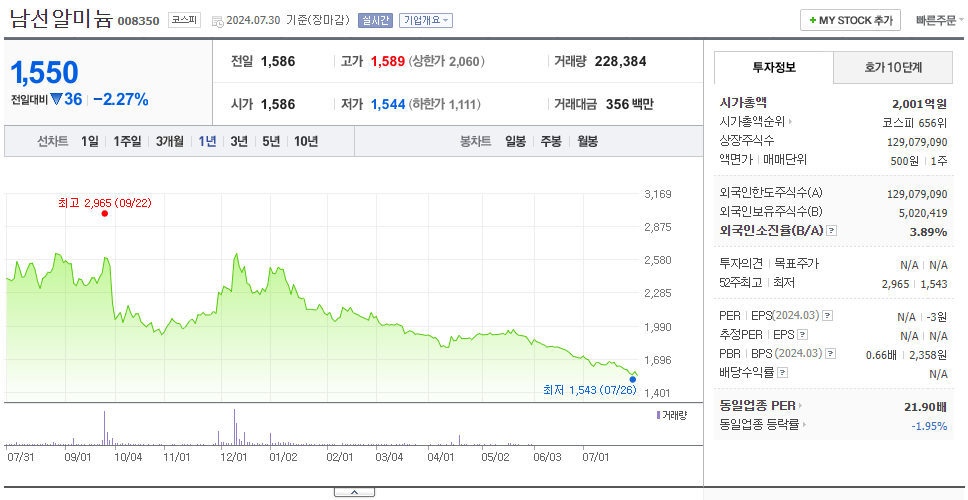
Task: Click the help icon next to PBR BPS(2024.03)
Action: [x=831, y=354]
